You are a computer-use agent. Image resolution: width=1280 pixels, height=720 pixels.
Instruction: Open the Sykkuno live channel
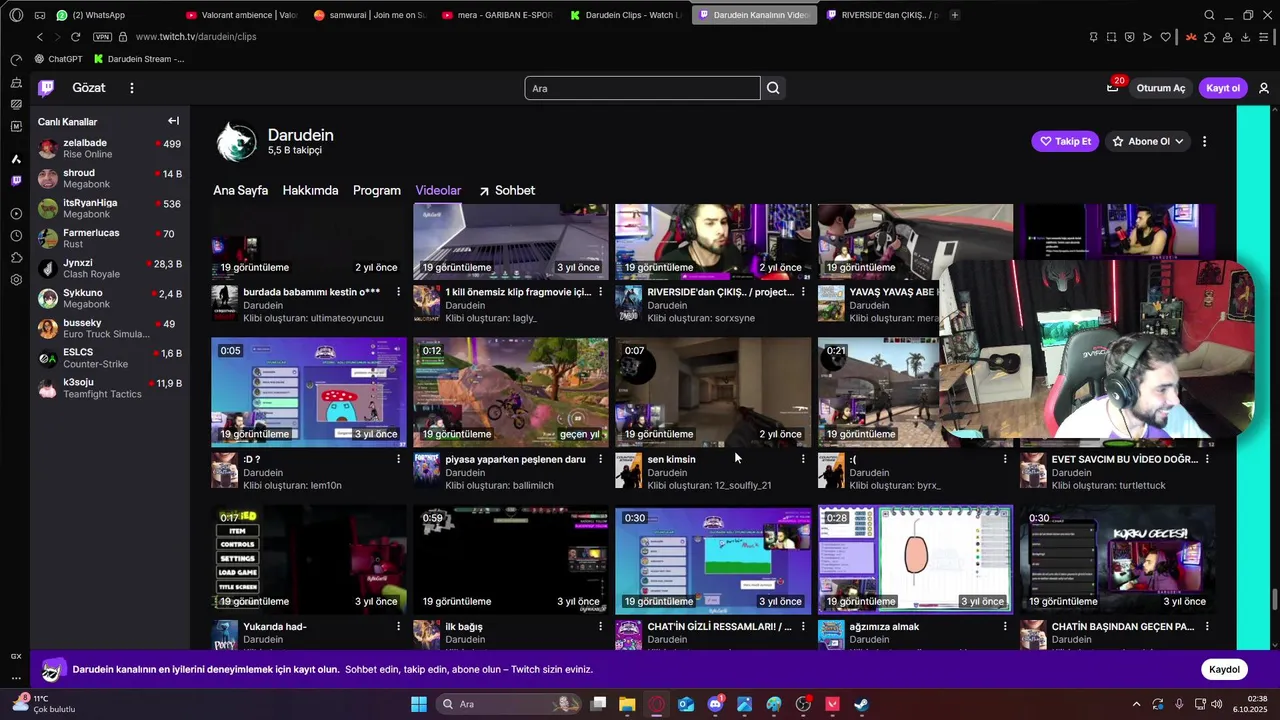tap(110, 299)
